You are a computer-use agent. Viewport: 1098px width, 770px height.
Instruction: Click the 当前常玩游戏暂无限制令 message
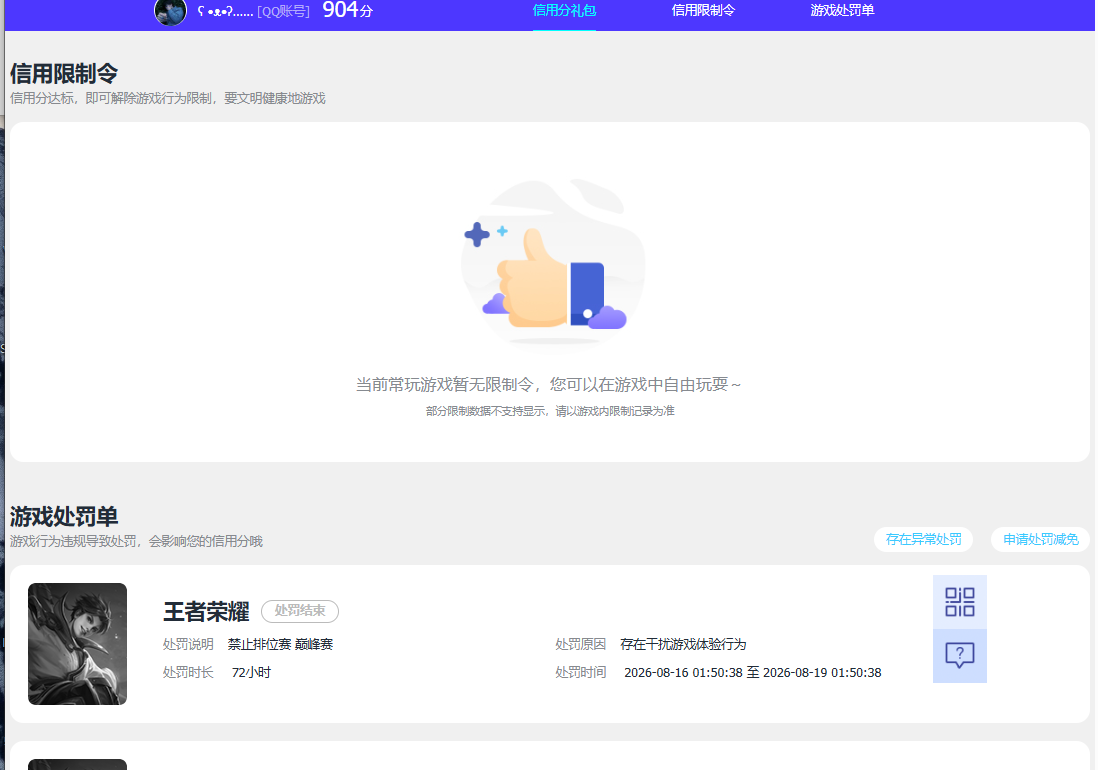pyautogui.click(x=548, y=384)
